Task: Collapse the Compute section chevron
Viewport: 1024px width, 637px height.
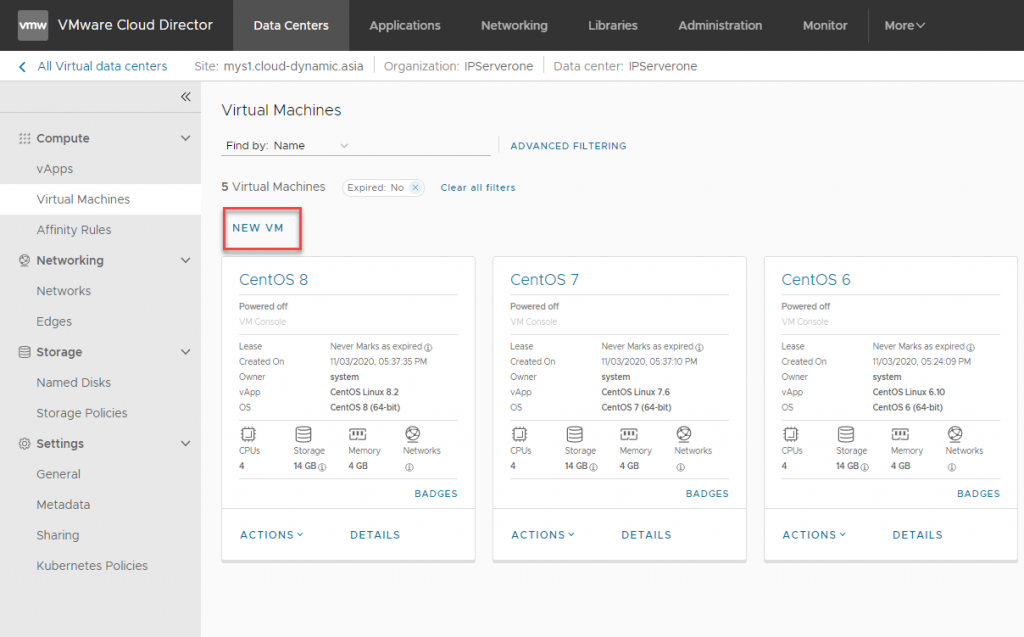Action: pyautogui.click(x=185, y=139)
